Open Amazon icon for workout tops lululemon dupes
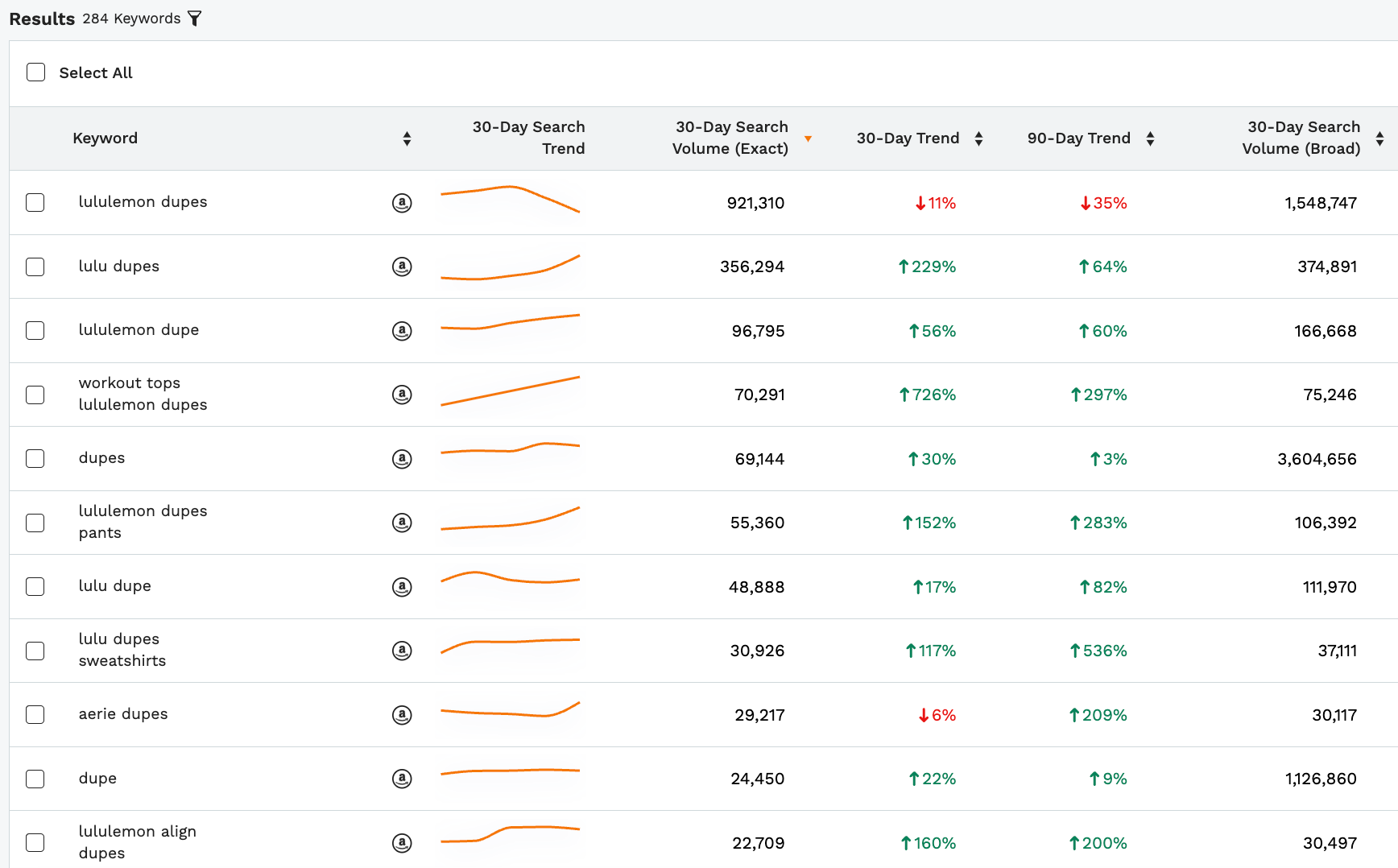Screen dimensions: 1398x868 pyautogui.click(x=402, y=395)
